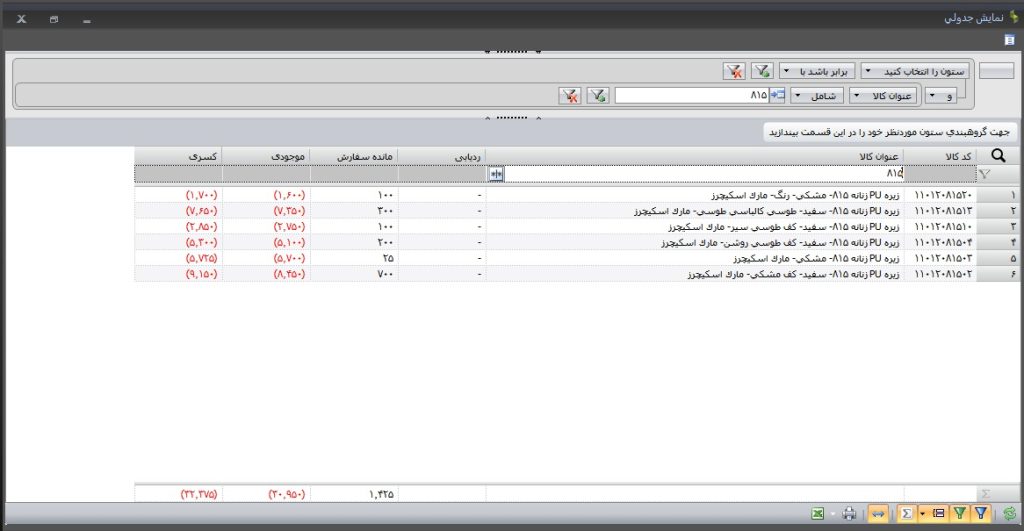This screenshot has width=1024, height=531.
Task: Click the green refresh icon
Action: (1010, 514)
